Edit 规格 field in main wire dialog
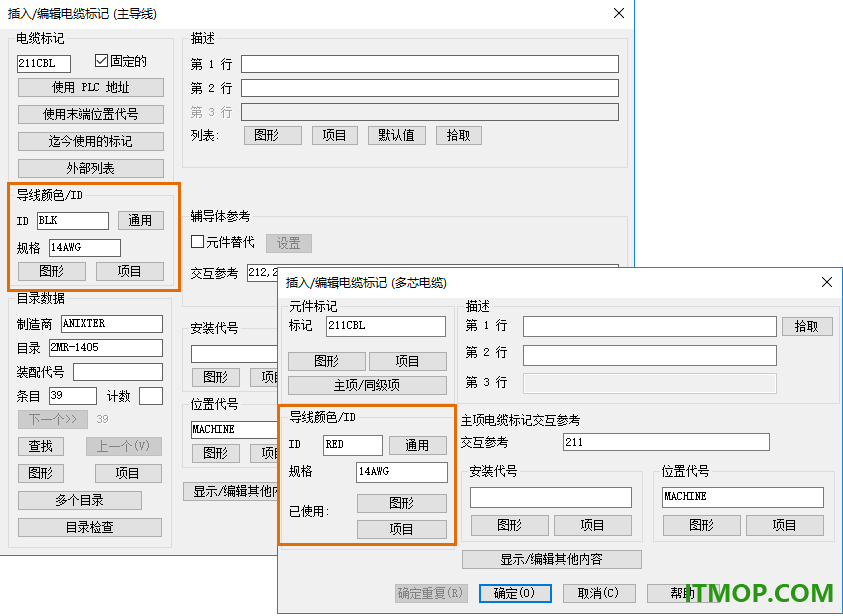Viewport: 843px width, 616px height. click(84, 248)
